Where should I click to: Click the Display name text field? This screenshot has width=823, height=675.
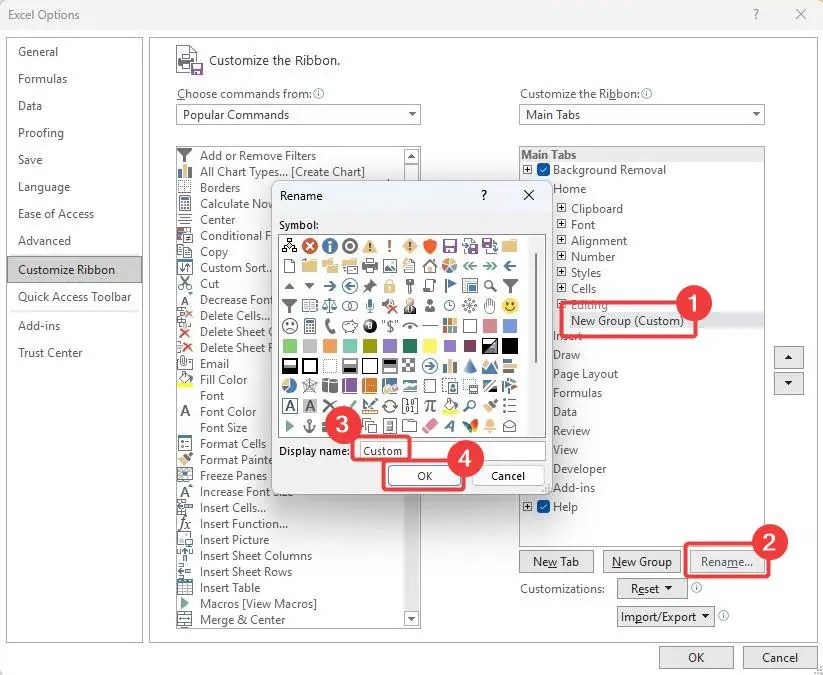coord(453,451)
